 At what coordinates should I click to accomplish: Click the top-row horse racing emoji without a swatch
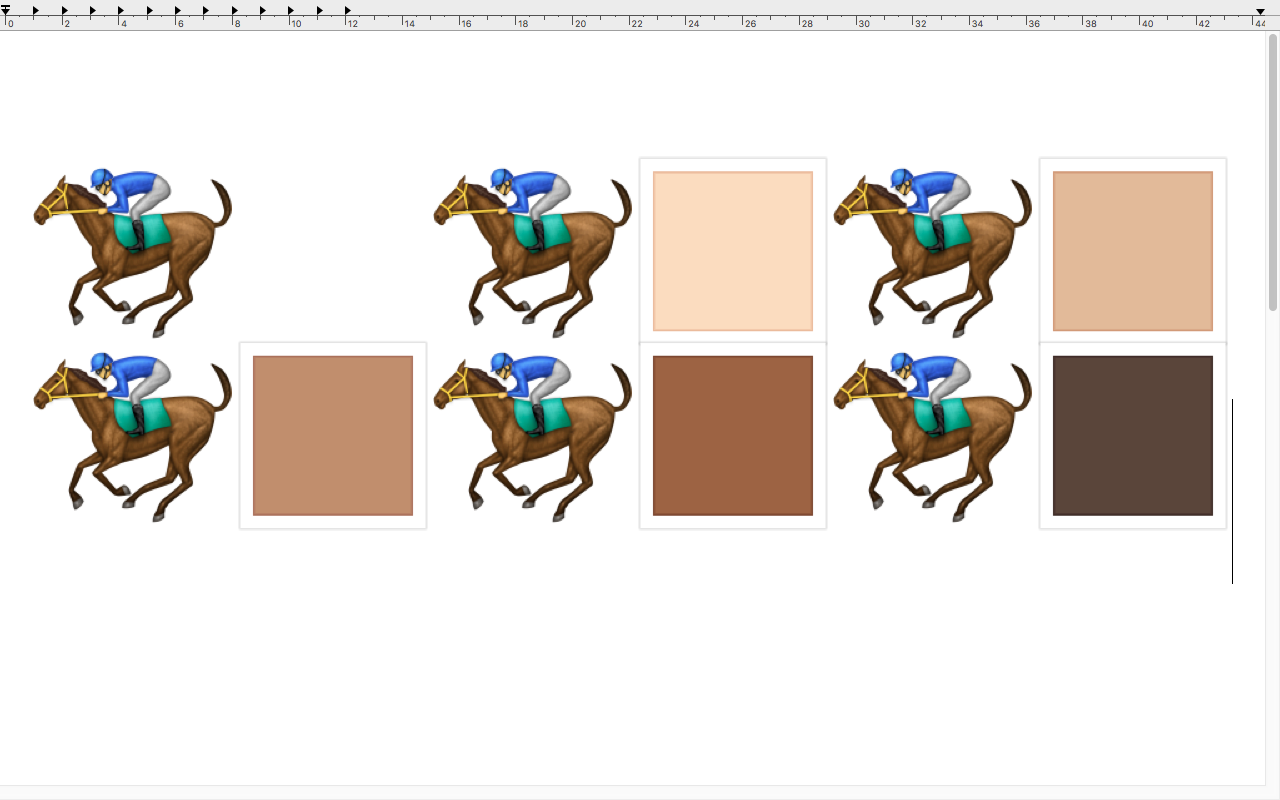click(133, 252)
